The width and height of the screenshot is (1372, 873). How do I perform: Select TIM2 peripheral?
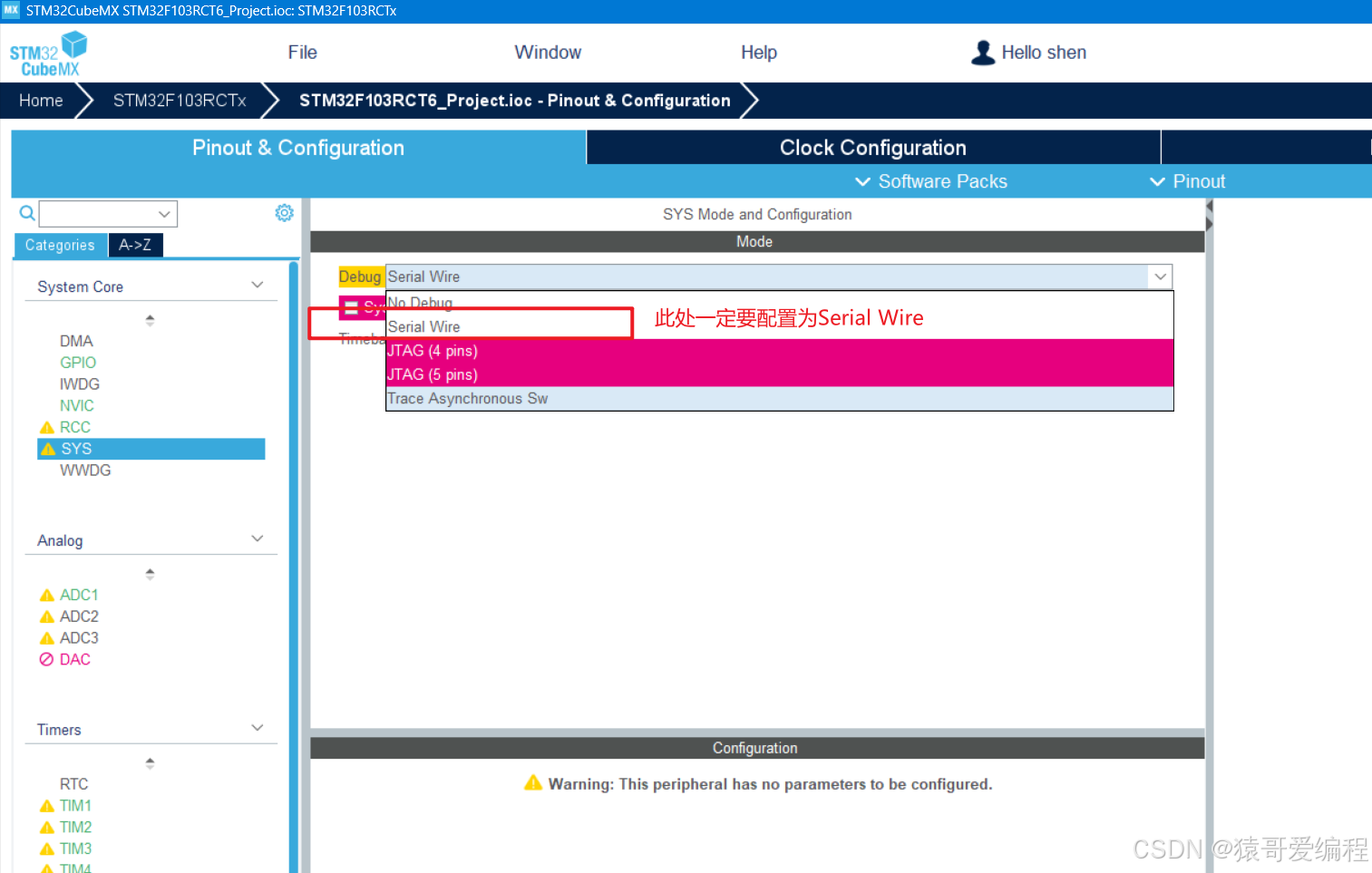point(76,828)
